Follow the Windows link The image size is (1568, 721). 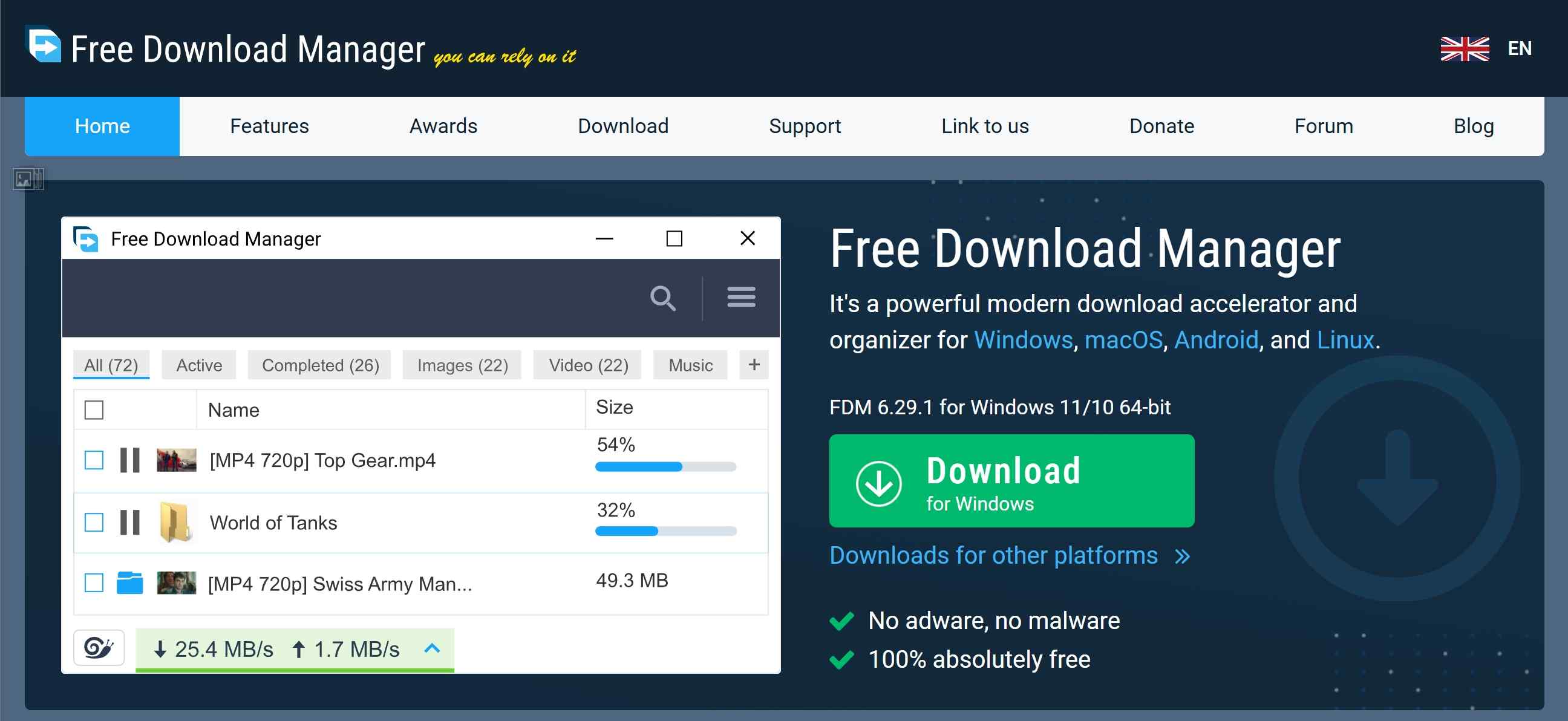click(x=1023, y=340)
